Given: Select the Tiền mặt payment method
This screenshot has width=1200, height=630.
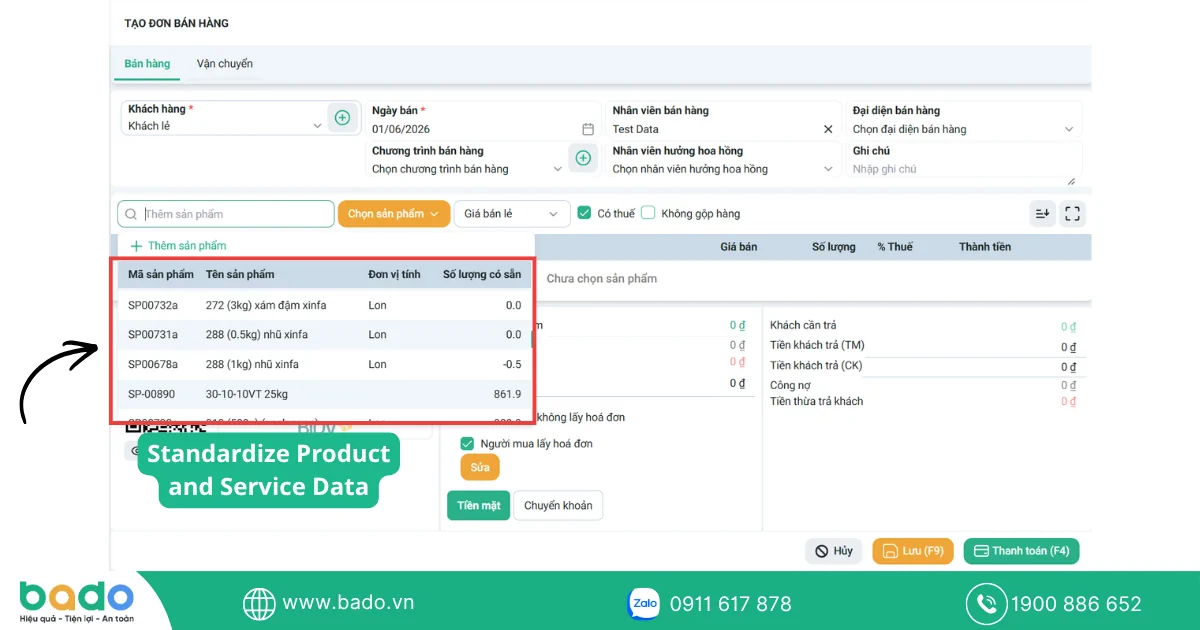Looking at the screenshot, I should click(478, 505).
